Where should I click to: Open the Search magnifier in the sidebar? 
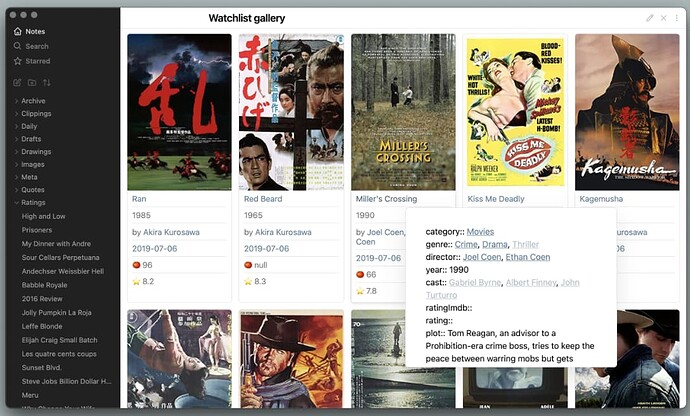(x=18, y=46)
